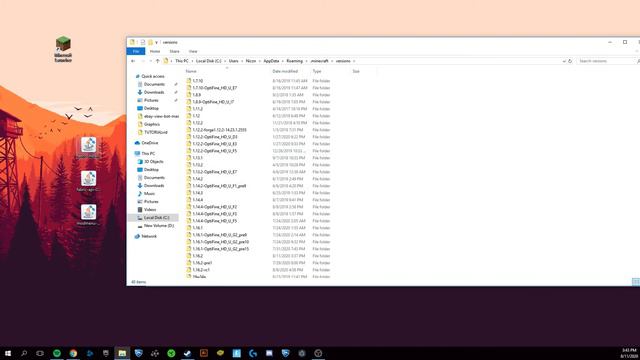Viewport: 640px width, 360px height.
Task: Select folder 1.12.2-OptiFine_HD_U_F5
Action: click(214, 151)
